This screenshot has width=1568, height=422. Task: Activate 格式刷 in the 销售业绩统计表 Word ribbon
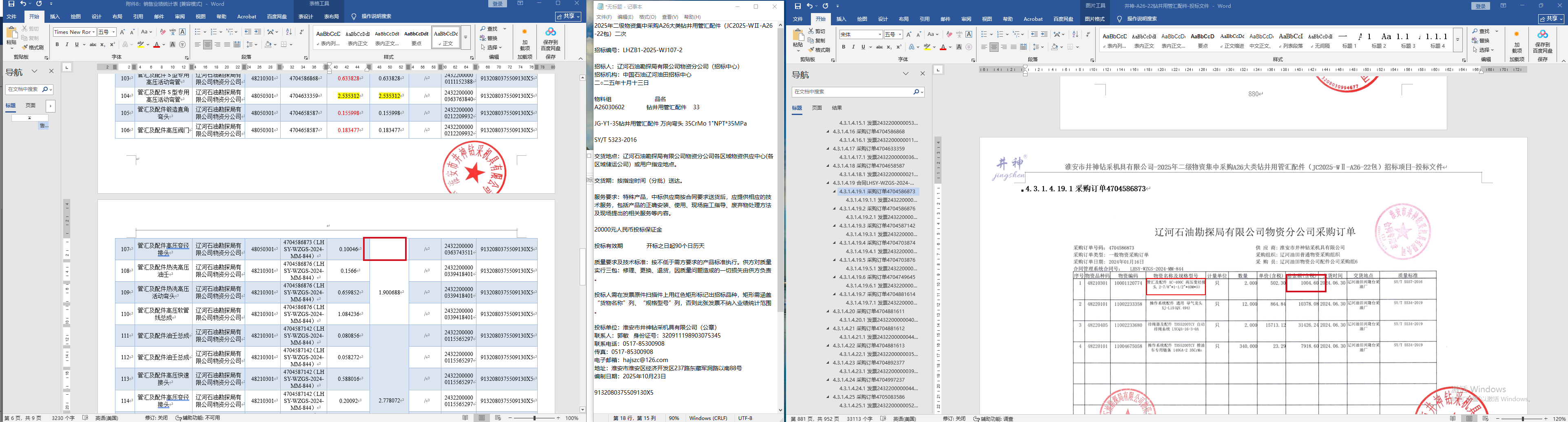click(x=32, y=47)
